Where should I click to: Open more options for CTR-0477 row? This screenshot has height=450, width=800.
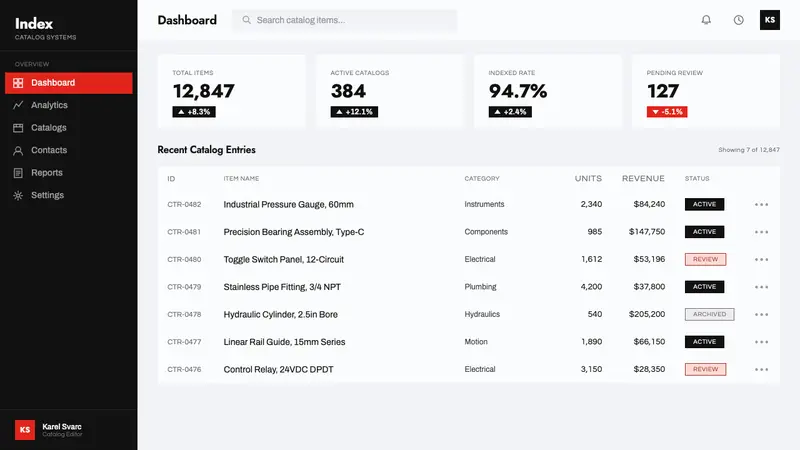click(x=761, y=342)
